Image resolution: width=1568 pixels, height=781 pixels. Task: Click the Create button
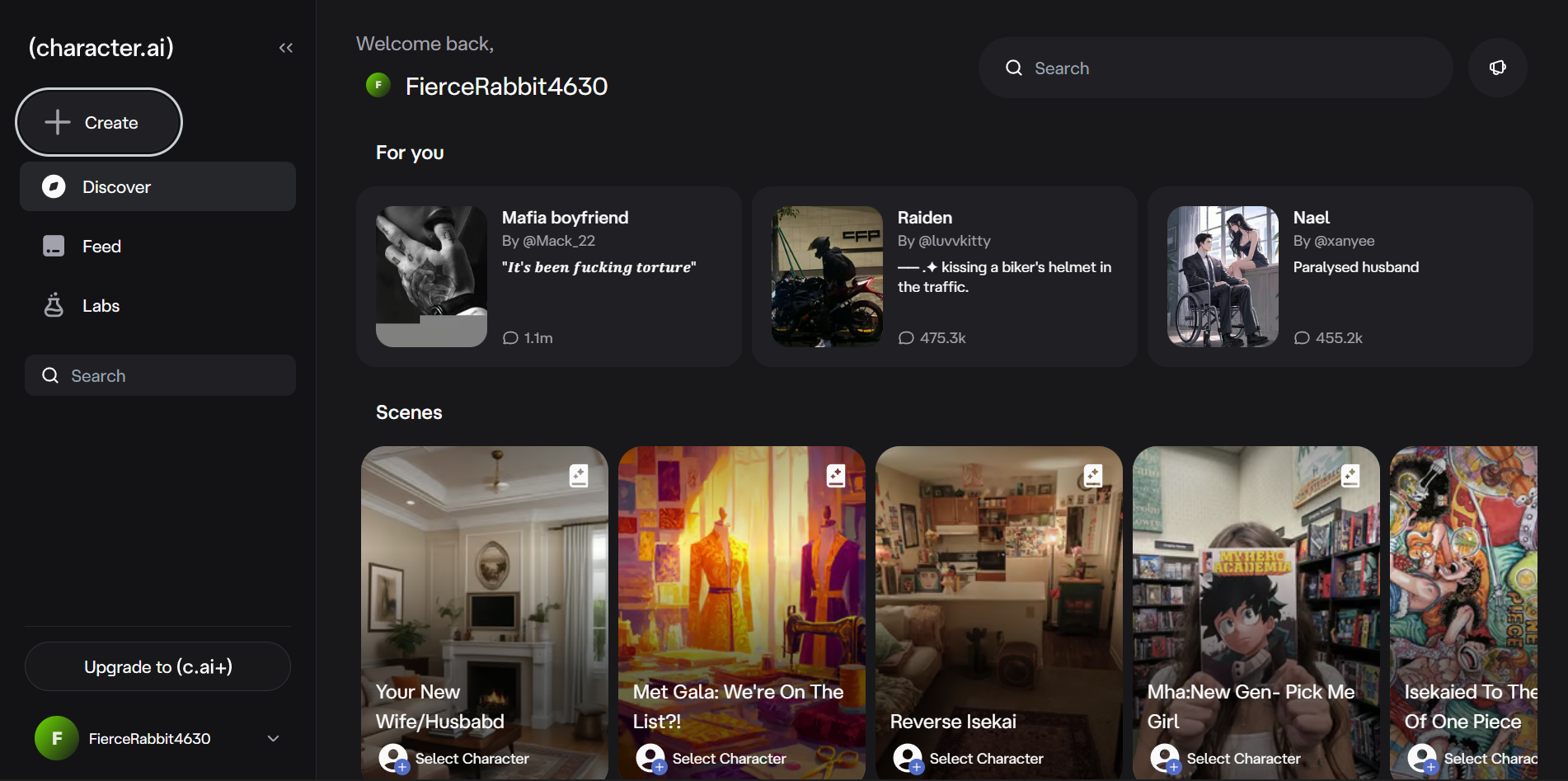click(99, 123)
